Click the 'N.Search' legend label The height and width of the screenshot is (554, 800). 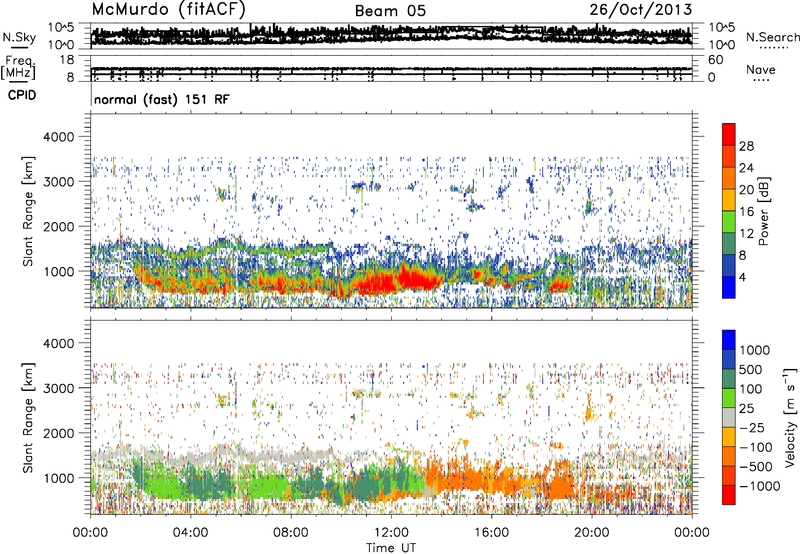[772, 37]
